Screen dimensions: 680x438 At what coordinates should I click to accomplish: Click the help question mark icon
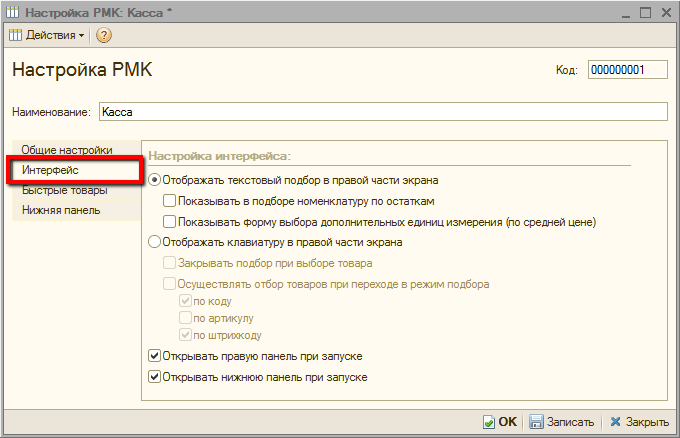tap(104, 35)
